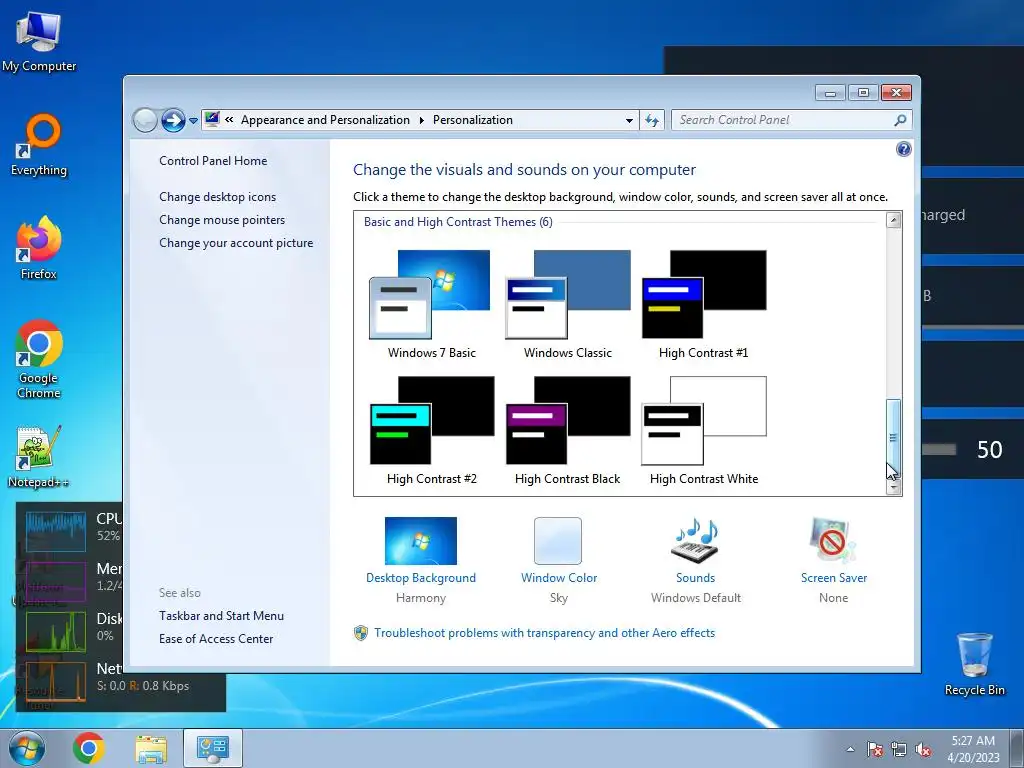
Task: Click the shield icon next to Troubleshoot
Action: click(x=360, y=633)
